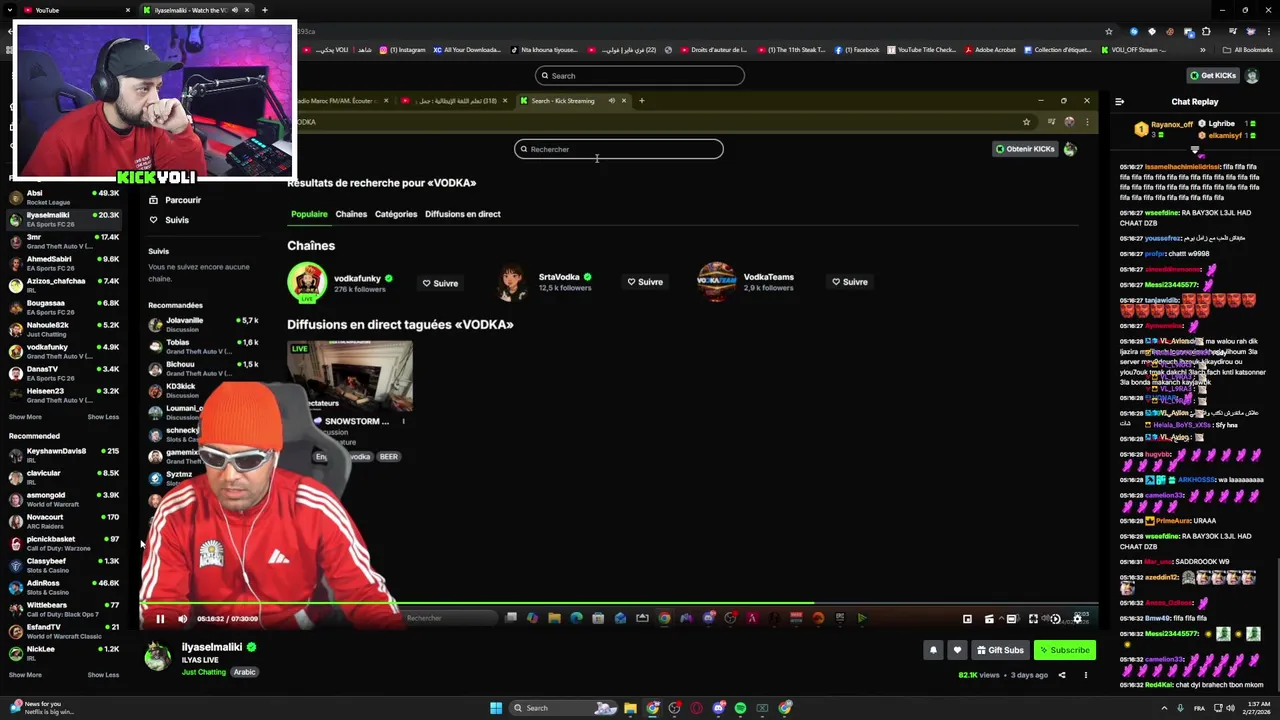
Task: Open the Populaire tab in the search results
Action: coord(309,214)
